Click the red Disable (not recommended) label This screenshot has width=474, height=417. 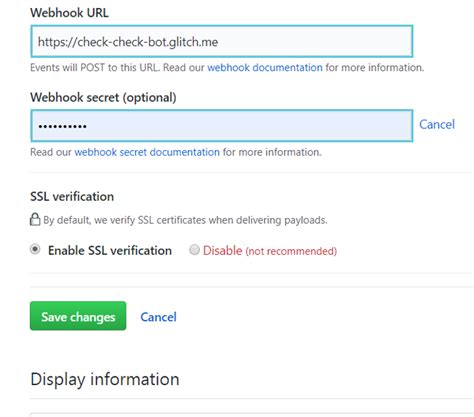tap(270, 250)
